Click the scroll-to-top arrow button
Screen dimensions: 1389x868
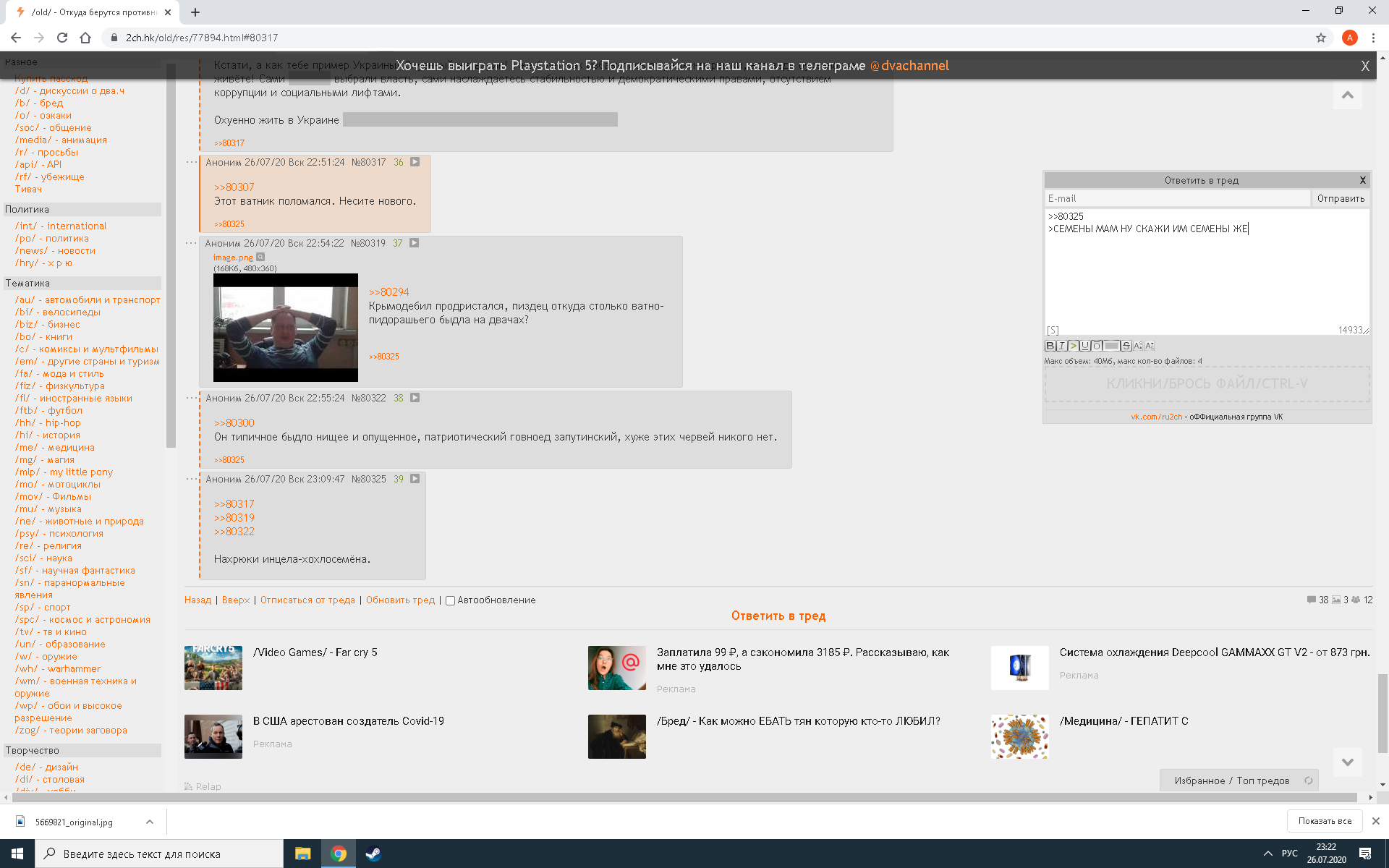[1347, 95]
